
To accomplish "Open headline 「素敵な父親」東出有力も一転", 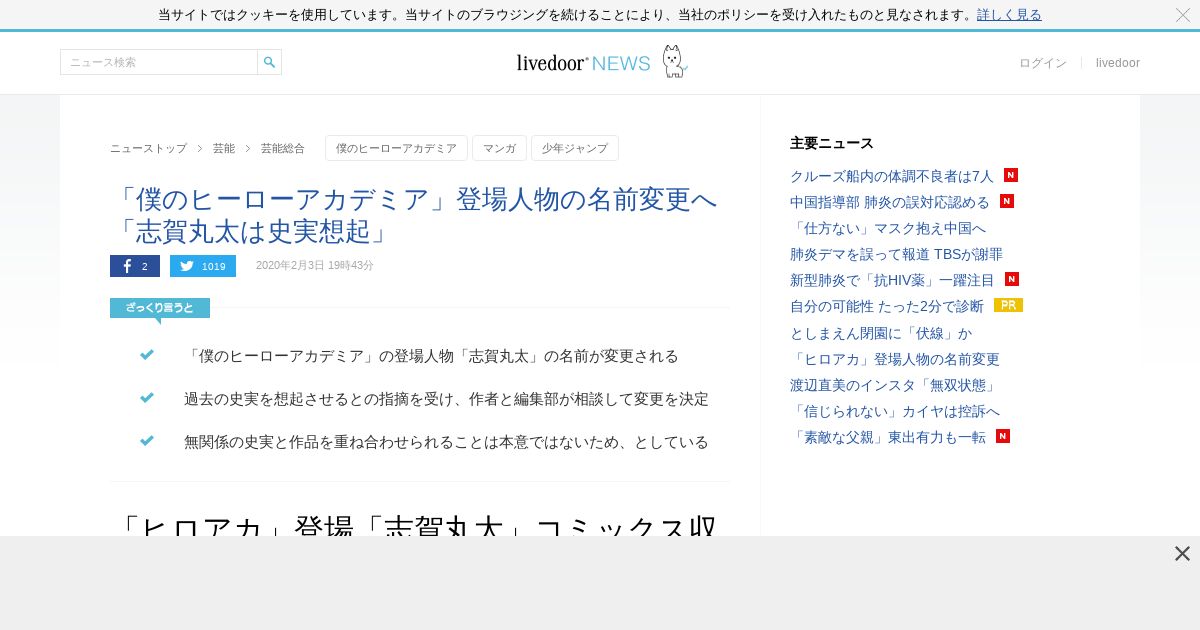I will (888, 437).
